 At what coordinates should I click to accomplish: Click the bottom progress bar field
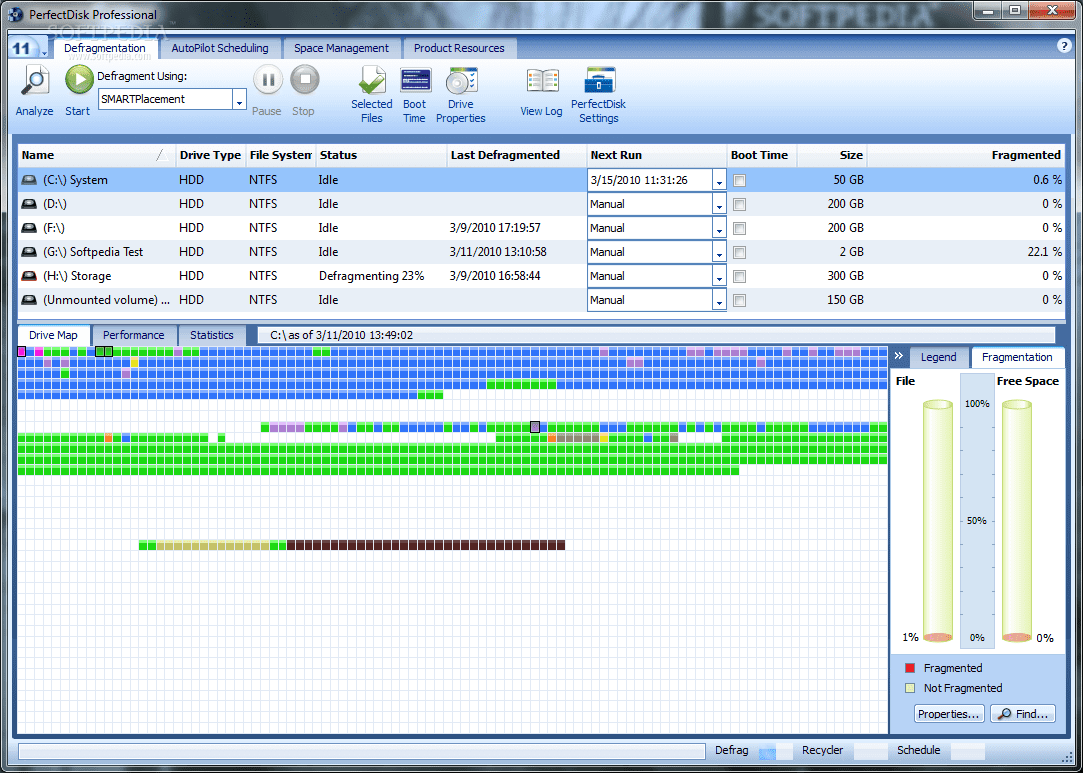(x=361, y=752)
